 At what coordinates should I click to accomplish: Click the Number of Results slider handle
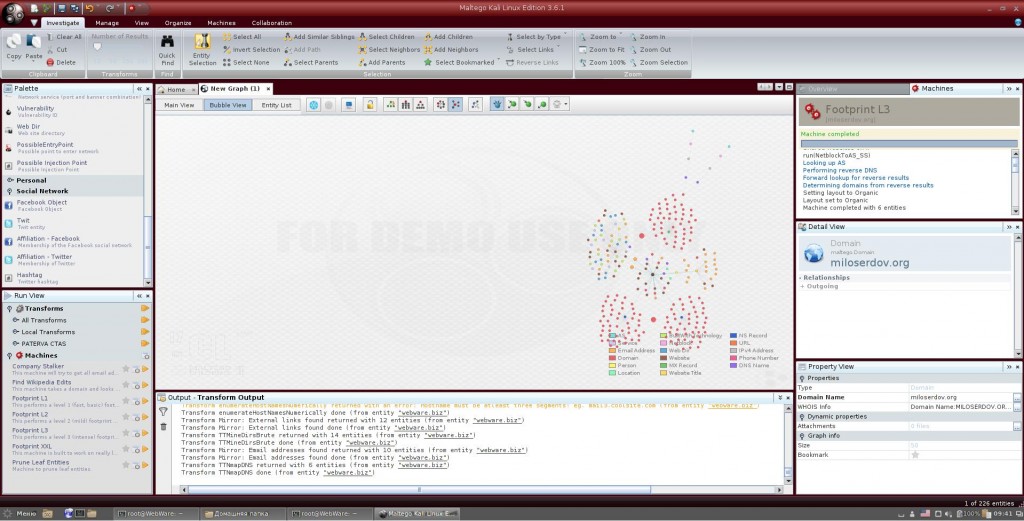(x=97, y=47)
